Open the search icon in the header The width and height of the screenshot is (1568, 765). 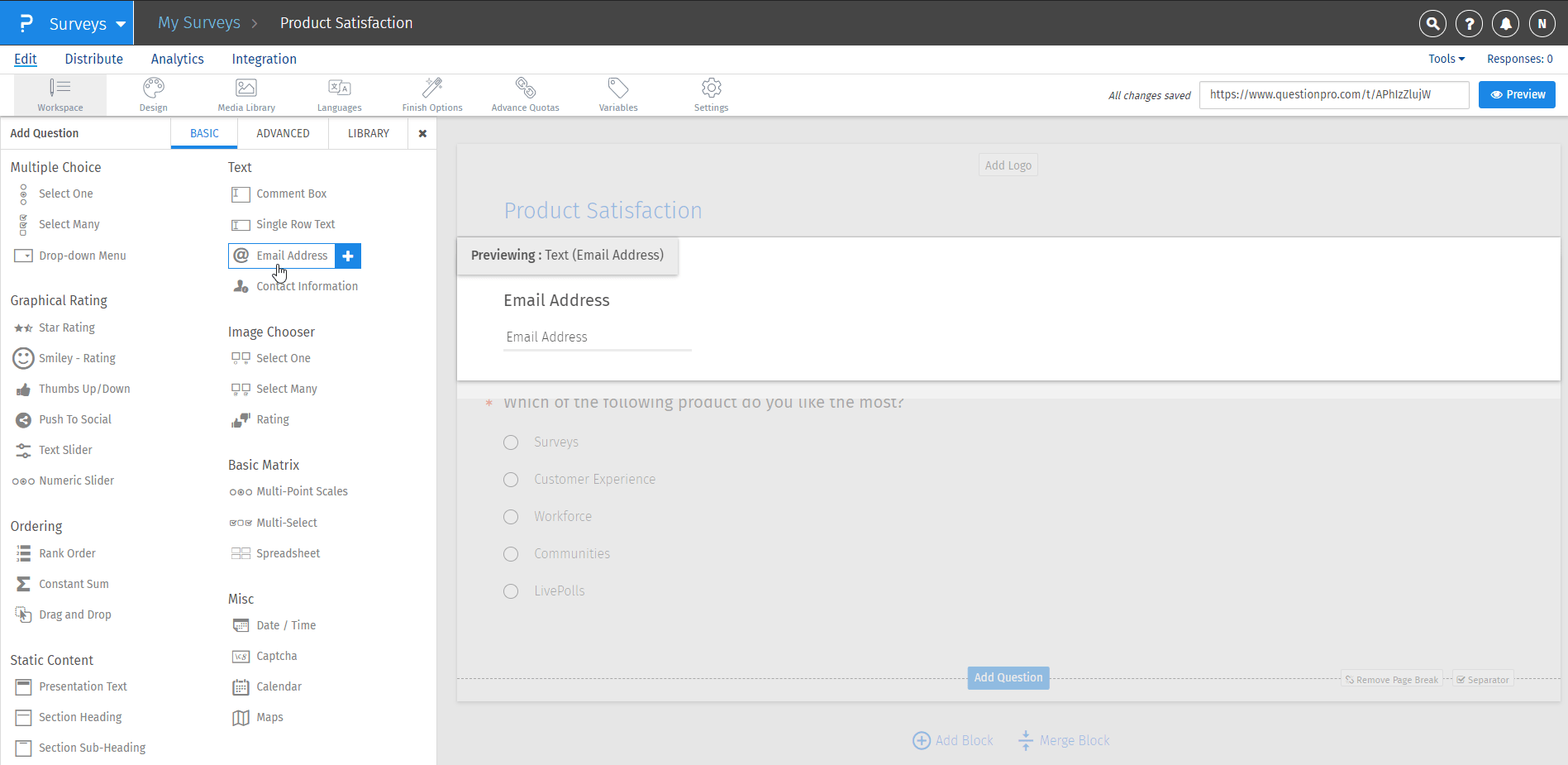(1432, 23)
